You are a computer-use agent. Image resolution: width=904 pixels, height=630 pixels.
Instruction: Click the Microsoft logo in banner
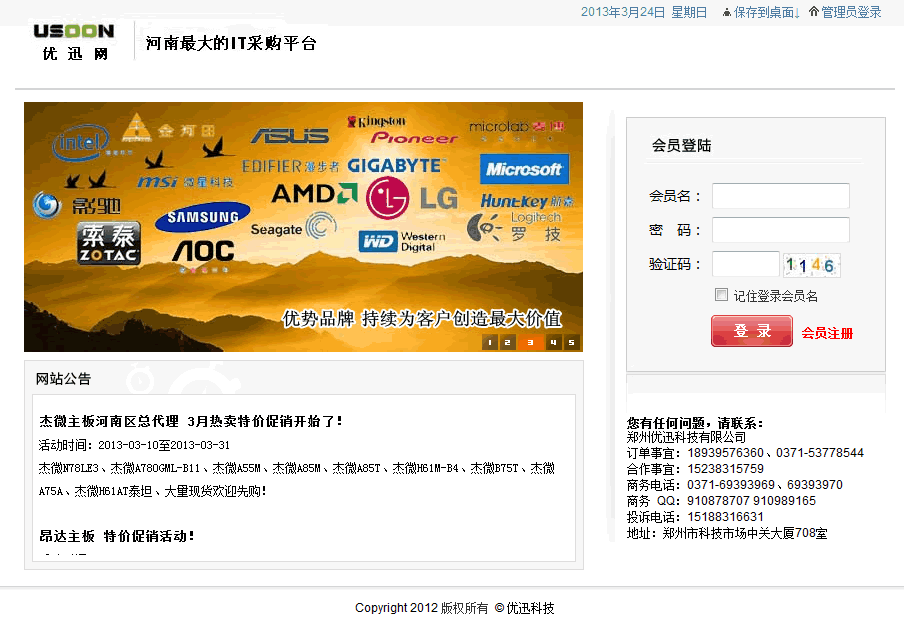click(524, 169)
